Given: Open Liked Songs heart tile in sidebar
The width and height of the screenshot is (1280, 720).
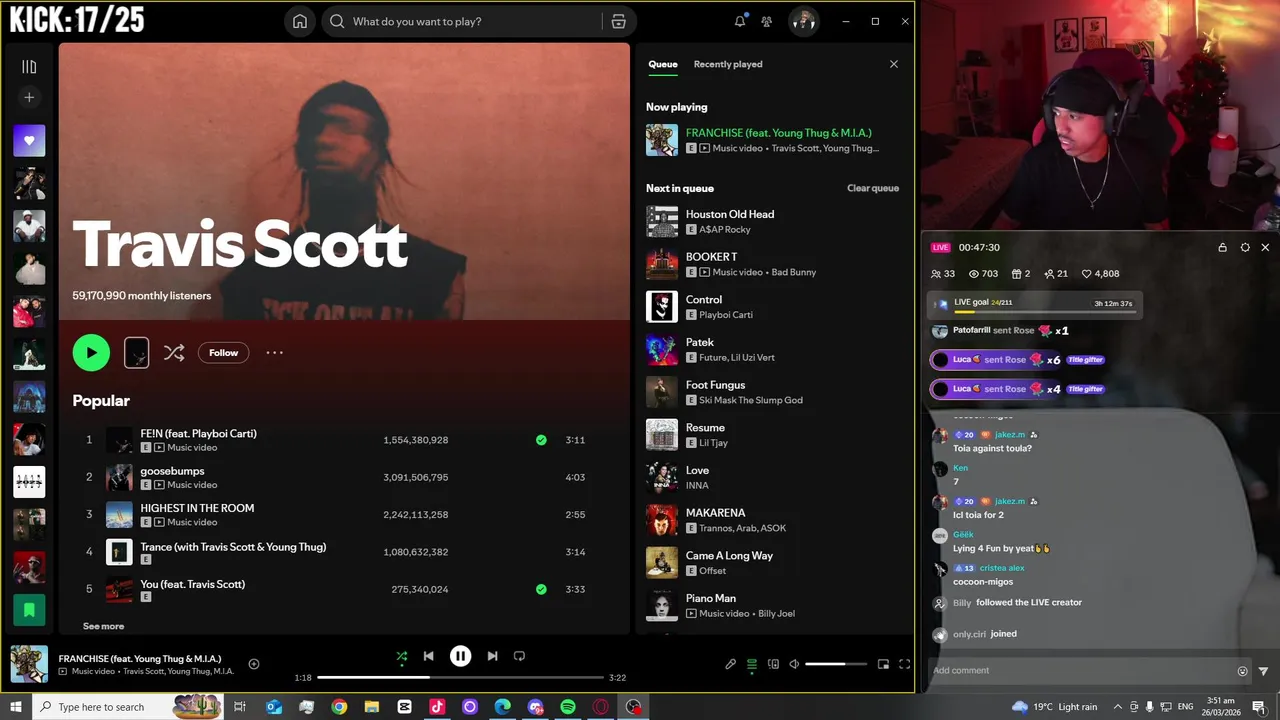Looking at the screenshot, I should 29,141.
